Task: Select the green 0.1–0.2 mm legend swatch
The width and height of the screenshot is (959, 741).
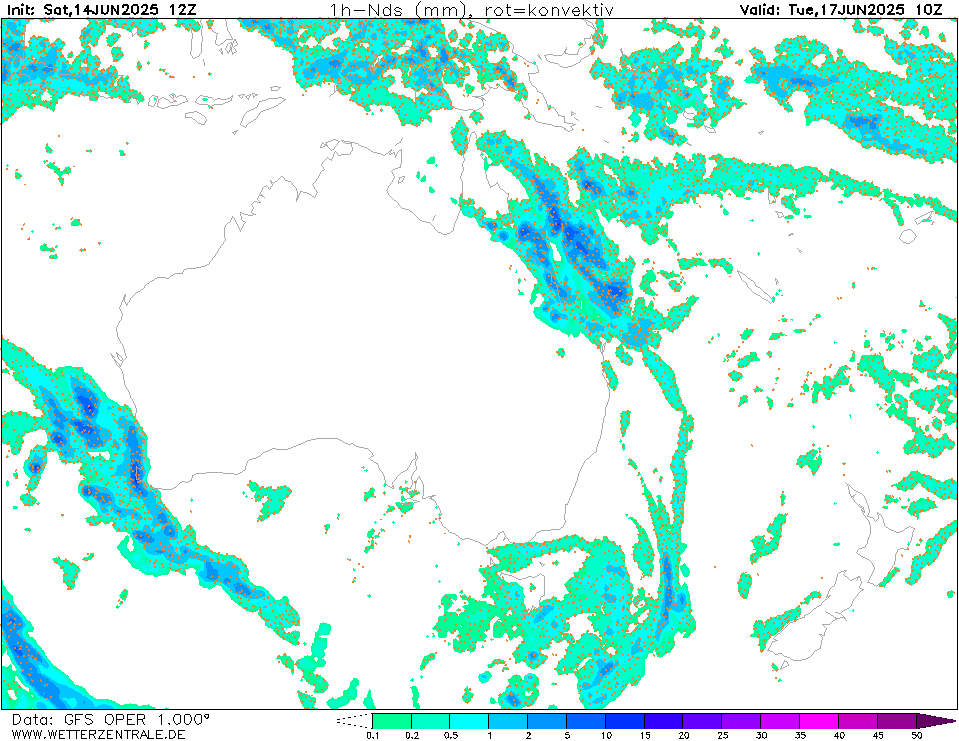Action: tap(391, 721)
